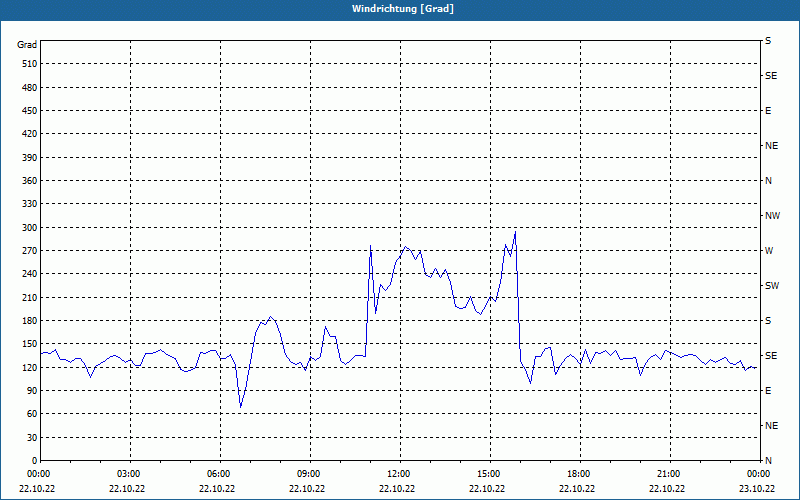Click E compass label aligned with 90

[768, 391]
